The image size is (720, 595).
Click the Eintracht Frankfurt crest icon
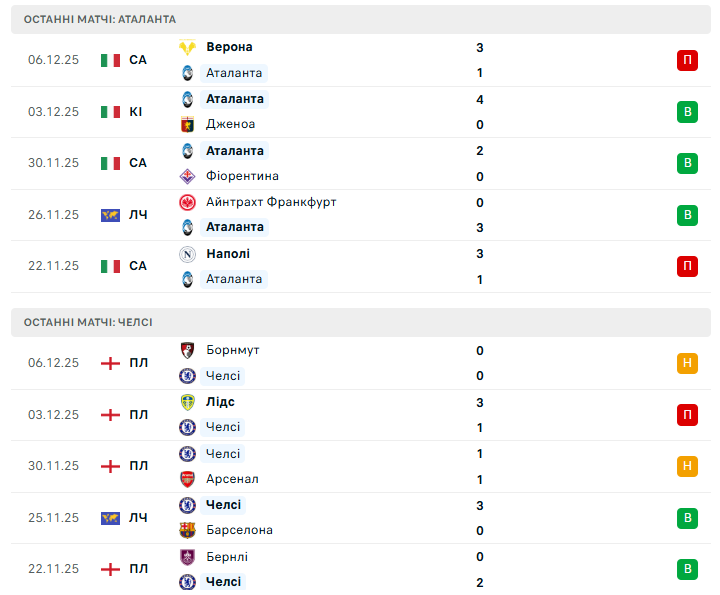point(187,202)
